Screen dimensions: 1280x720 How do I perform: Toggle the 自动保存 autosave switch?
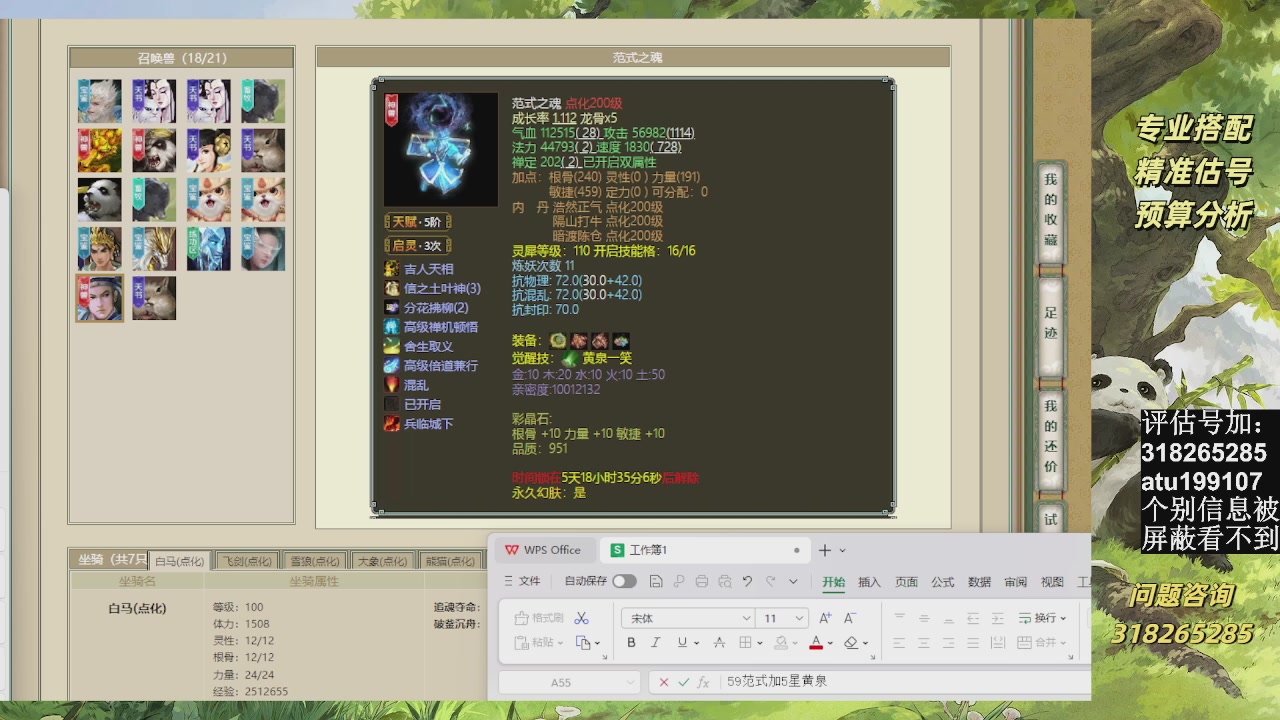[625, 581]
